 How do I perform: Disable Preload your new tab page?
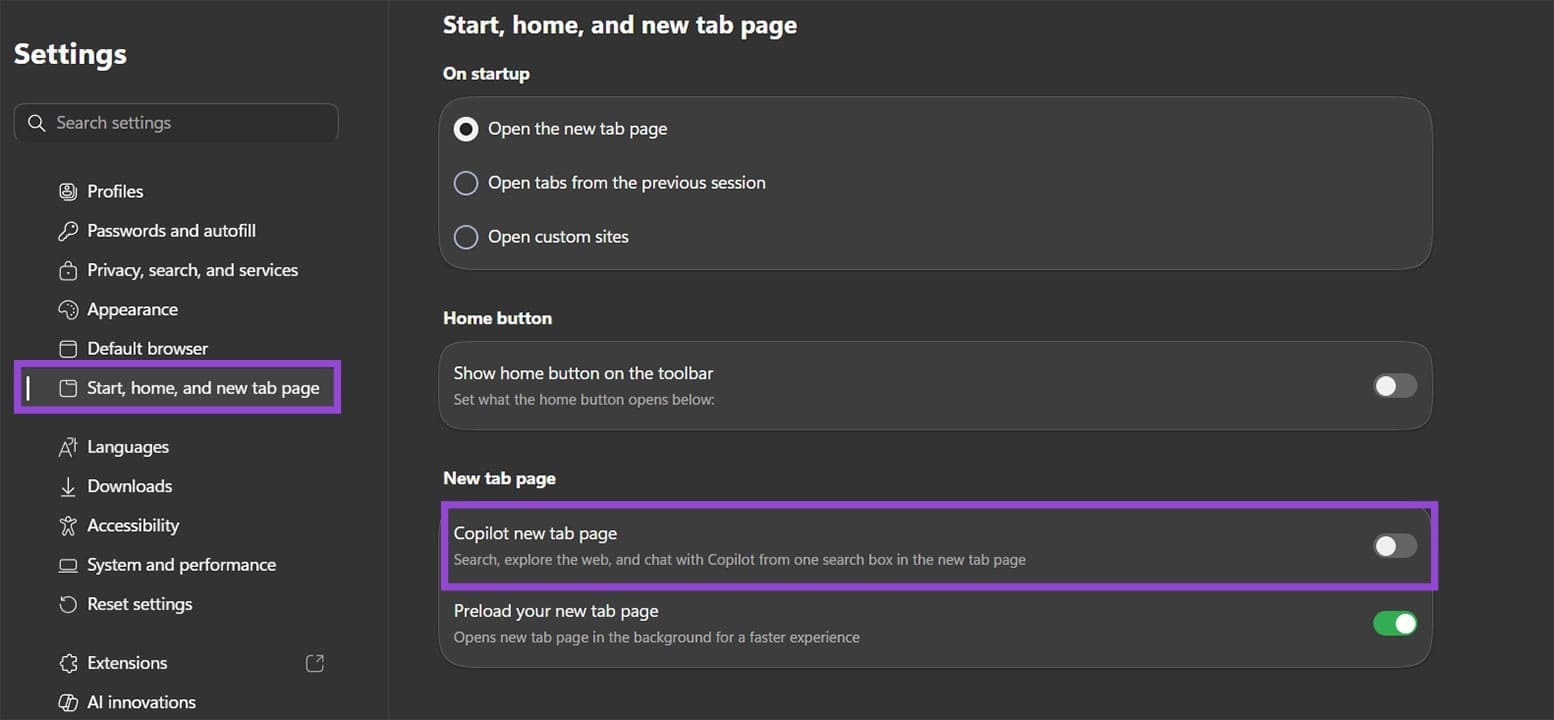(x=1395, y=623)
